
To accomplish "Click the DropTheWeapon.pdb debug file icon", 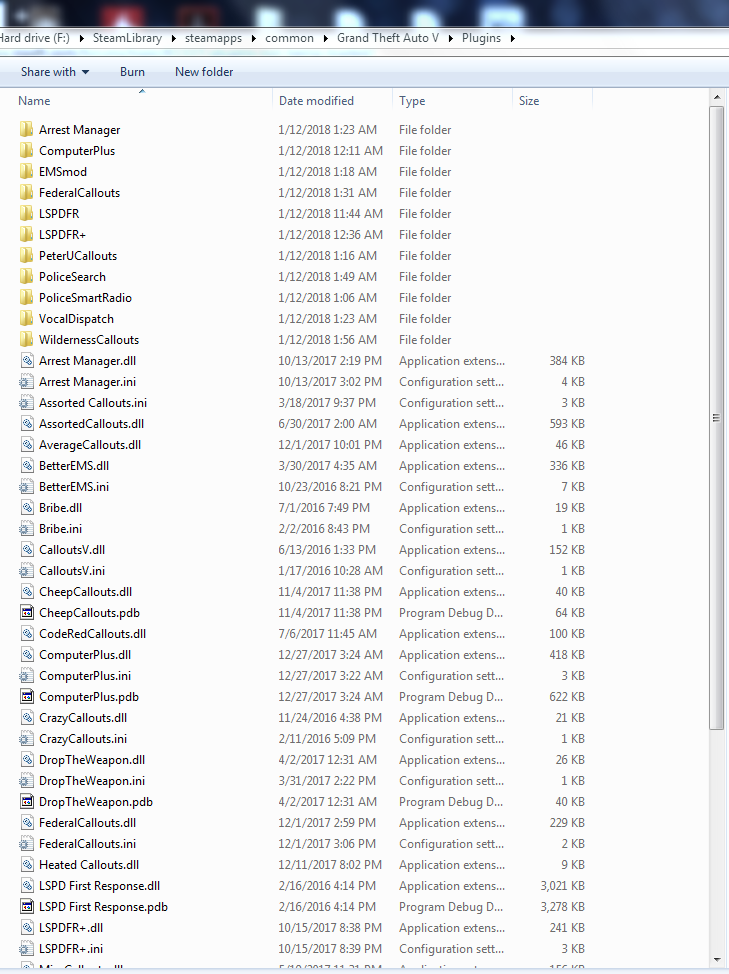I will pos(27,801).
